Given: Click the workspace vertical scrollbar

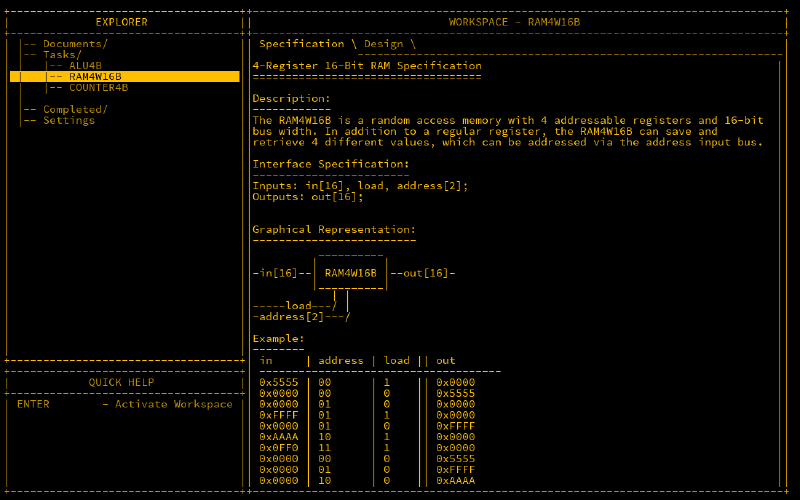Looking at the screenshot, I should tap(780, 273).
